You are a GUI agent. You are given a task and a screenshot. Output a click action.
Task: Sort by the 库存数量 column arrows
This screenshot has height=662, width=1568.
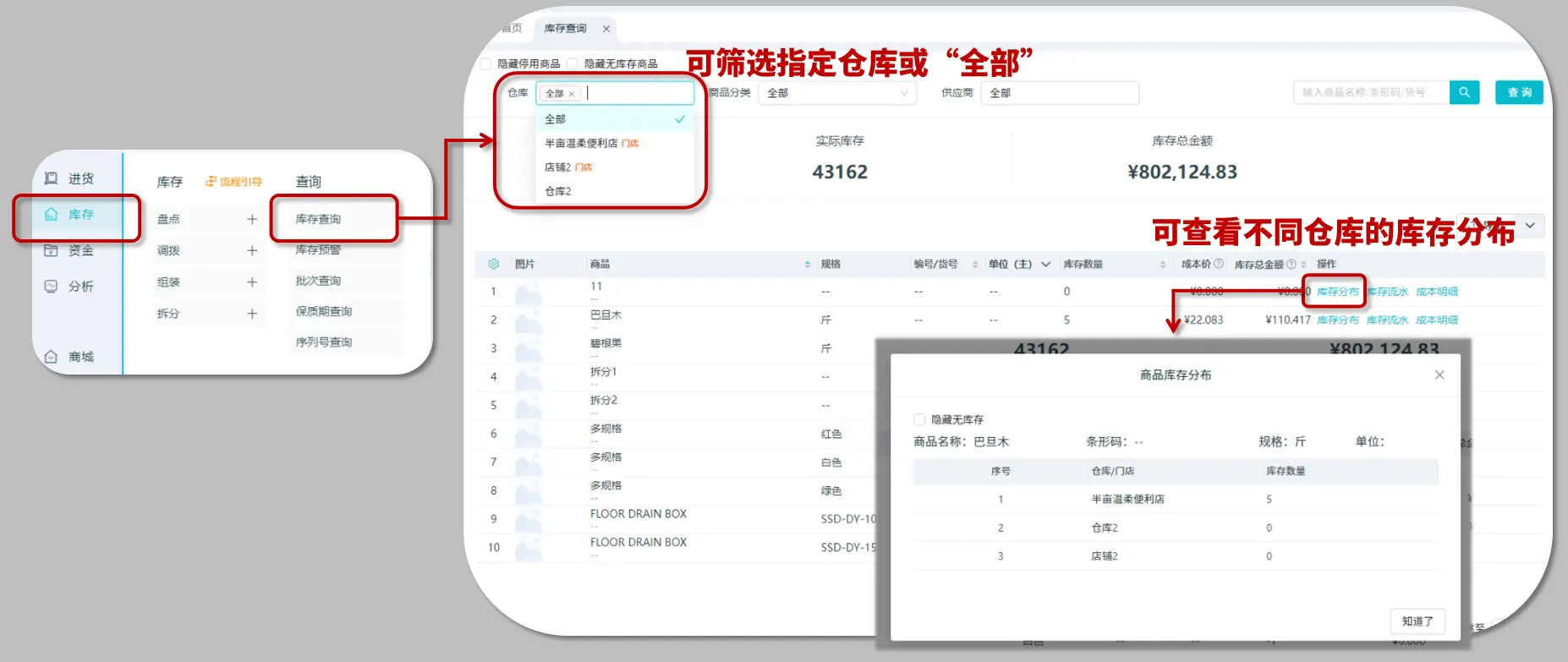(x=1163, y=265)
